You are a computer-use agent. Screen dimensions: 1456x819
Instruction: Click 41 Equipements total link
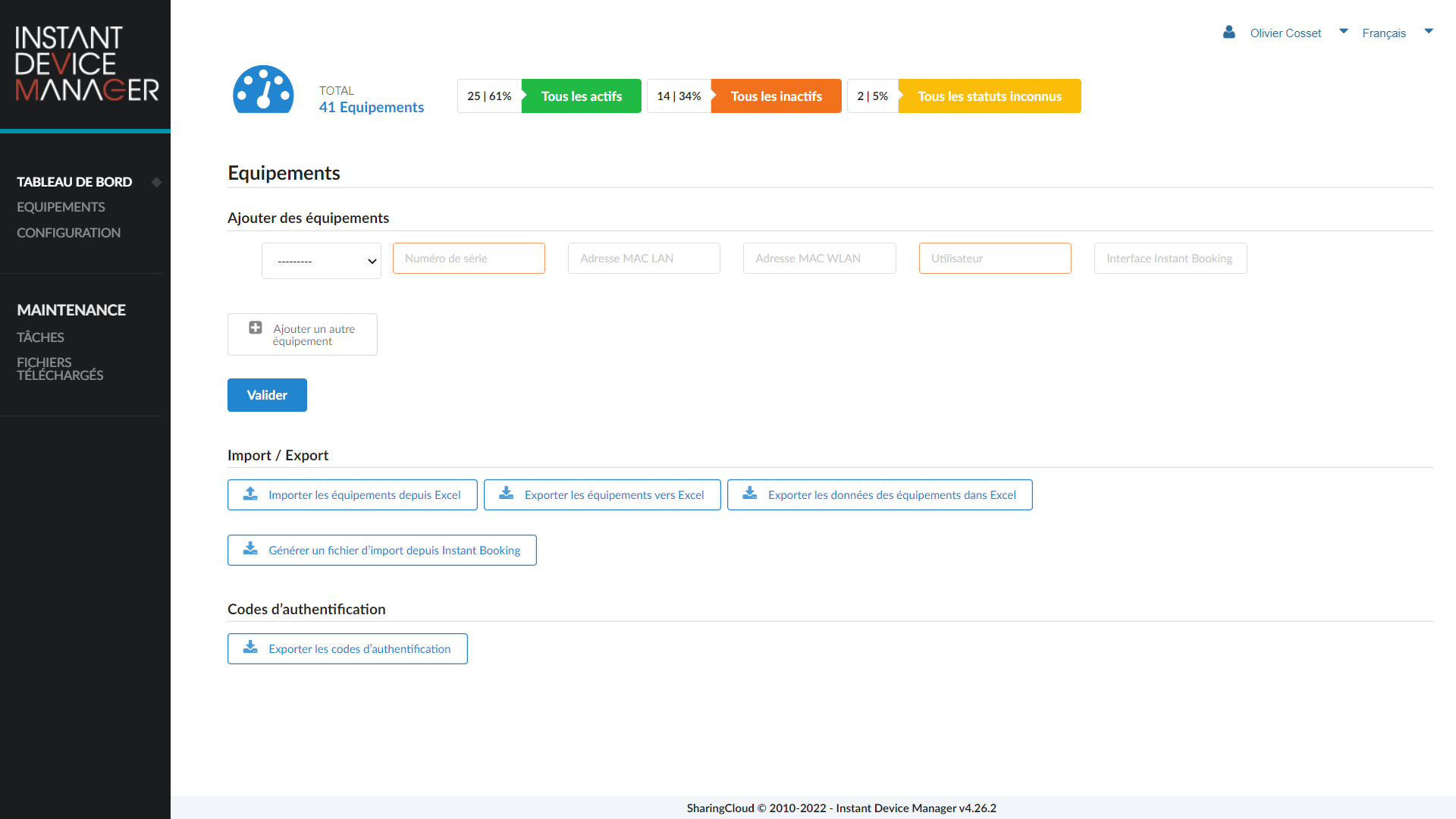(x=372, y=108)
